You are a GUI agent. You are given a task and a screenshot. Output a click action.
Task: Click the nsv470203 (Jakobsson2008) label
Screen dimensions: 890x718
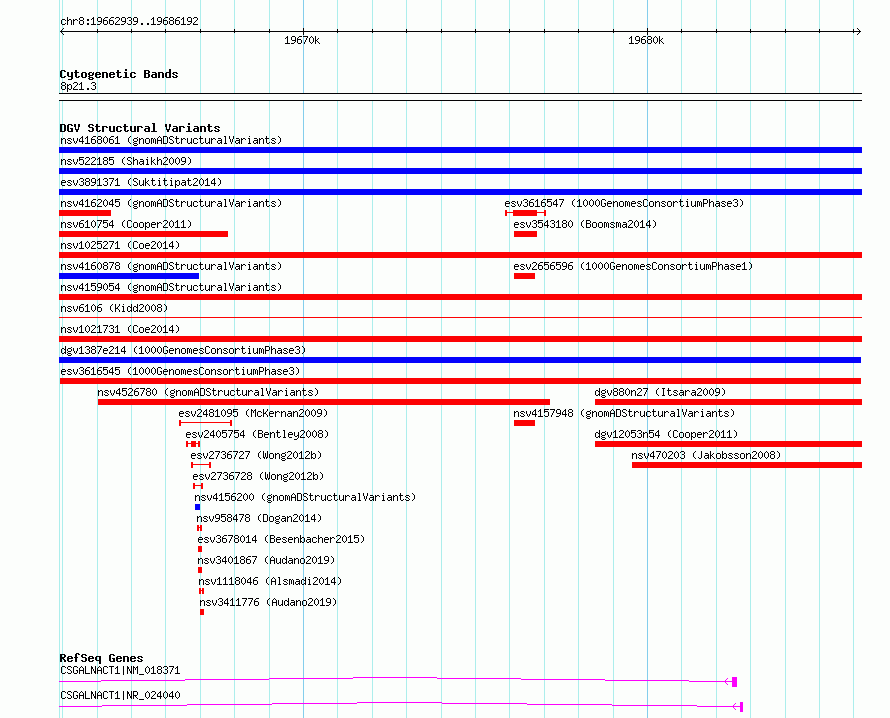click(x=706, y=455)
